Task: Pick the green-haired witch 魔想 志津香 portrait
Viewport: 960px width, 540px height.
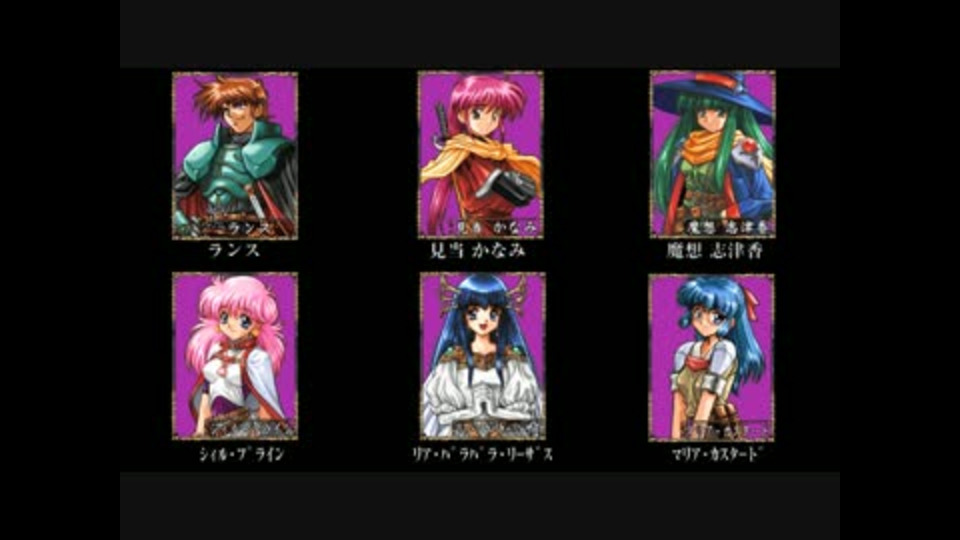Action: point(713,154)
